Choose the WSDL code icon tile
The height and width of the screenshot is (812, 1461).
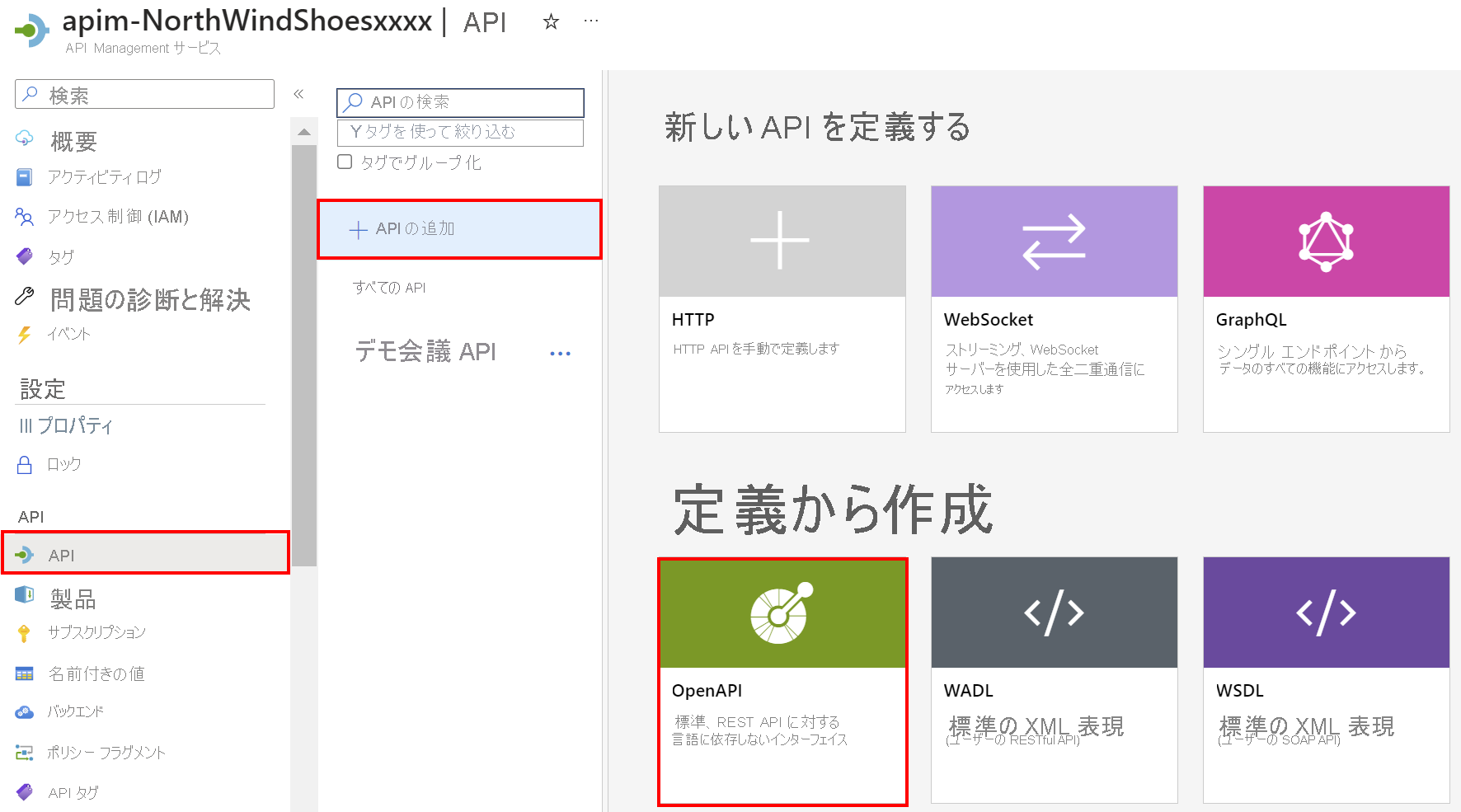[1326, 613]
